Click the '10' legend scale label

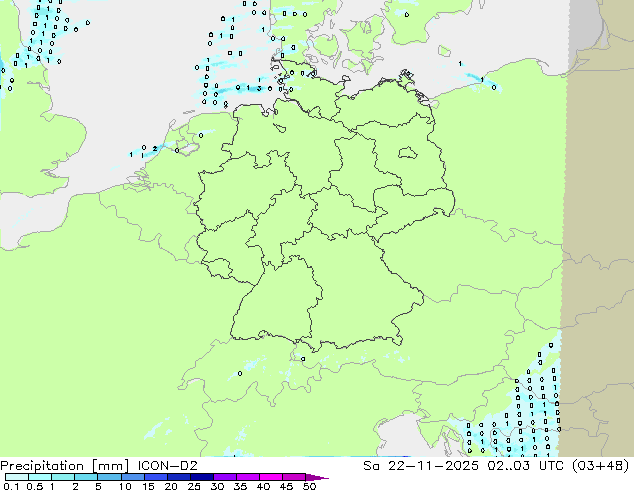[x=125, y=486]
